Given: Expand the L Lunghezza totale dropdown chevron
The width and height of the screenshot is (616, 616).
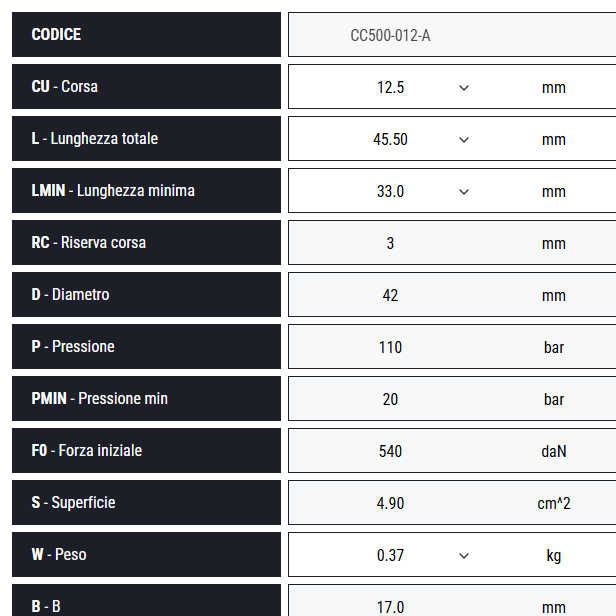Looking at the screenshot, I should click(464, 140).
